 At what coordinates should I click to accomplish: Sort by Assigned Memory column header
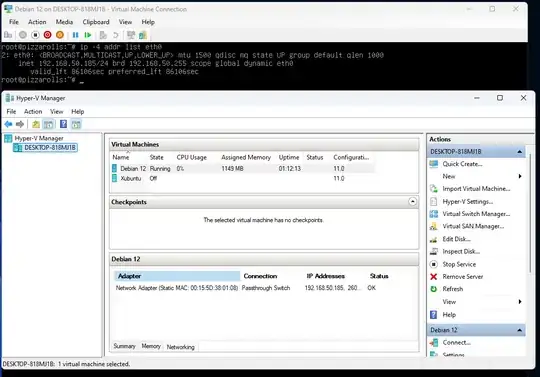click(x=246, y=157)
